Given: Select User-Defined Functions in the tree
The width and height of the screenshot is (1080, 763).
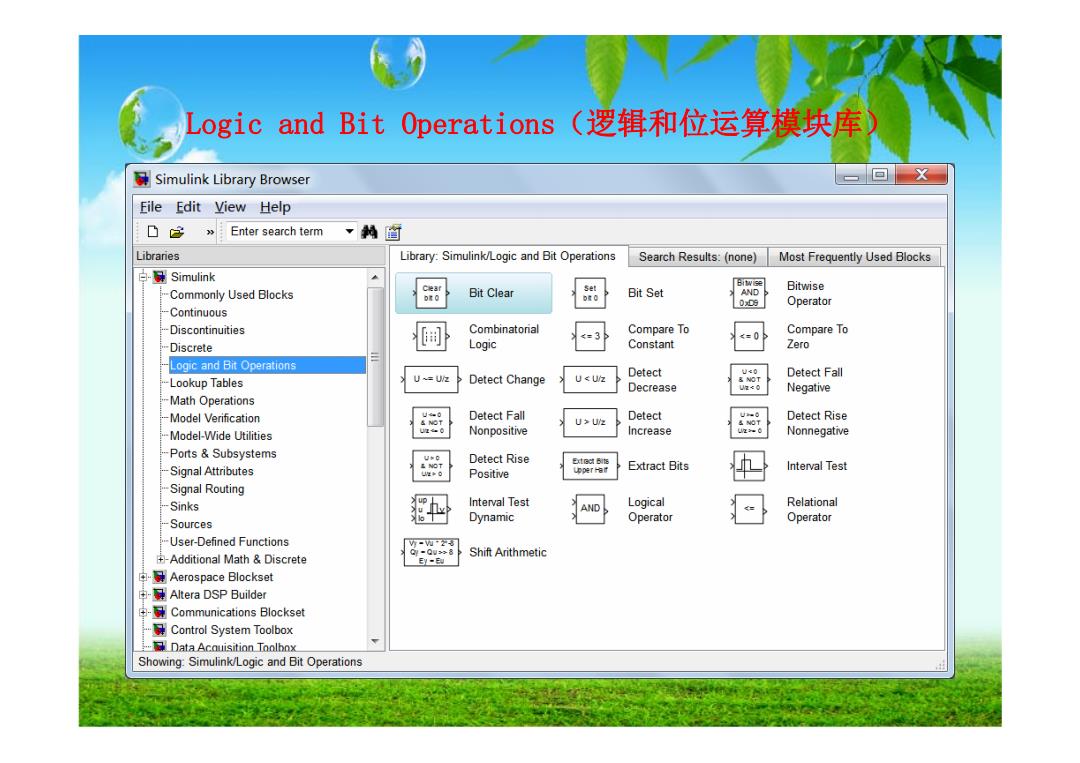Looking at the screenshot, I should pyautogui.click(x=229, y=542).
